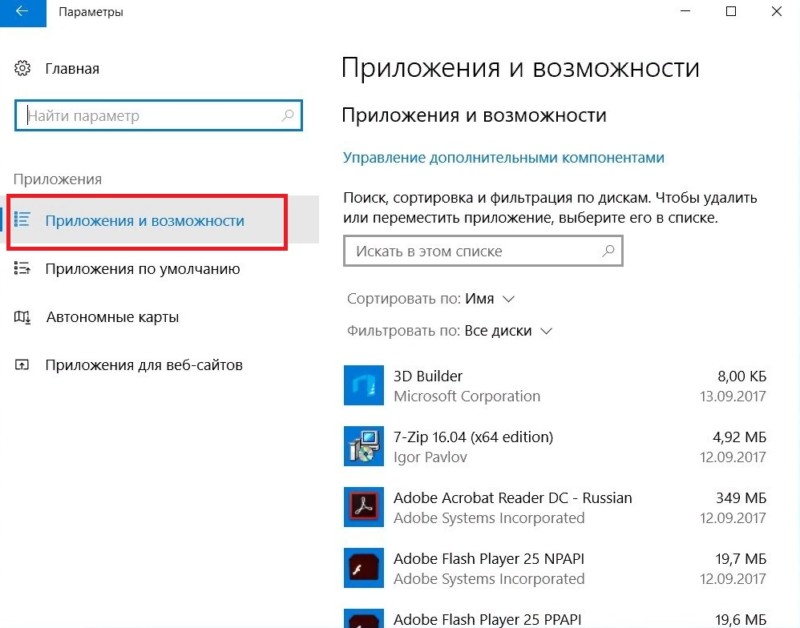Image resolution: width=800 pixels, height=628 pixels.
Task: Select Adobe Acrobat Reader DC - Russian entry
Action: pos(512,498)
